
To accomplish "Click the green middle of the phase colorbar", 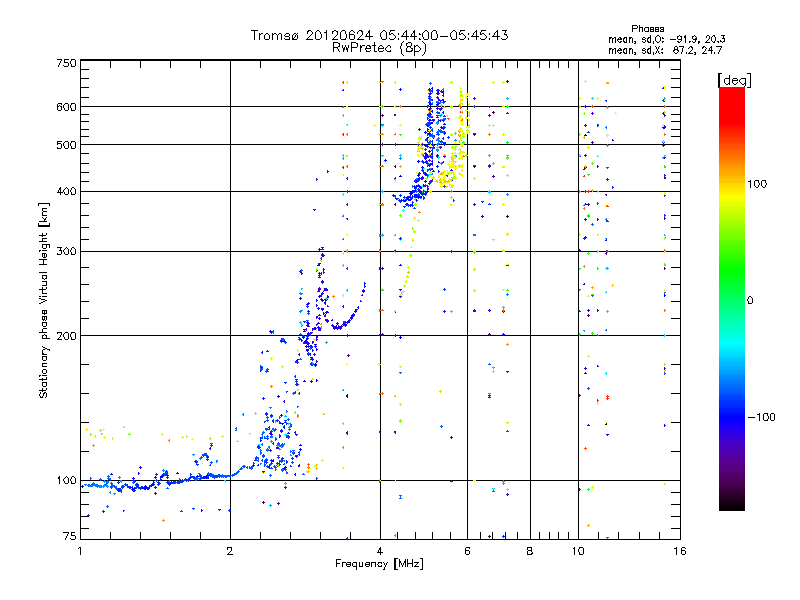I will [x=732, y=276].
